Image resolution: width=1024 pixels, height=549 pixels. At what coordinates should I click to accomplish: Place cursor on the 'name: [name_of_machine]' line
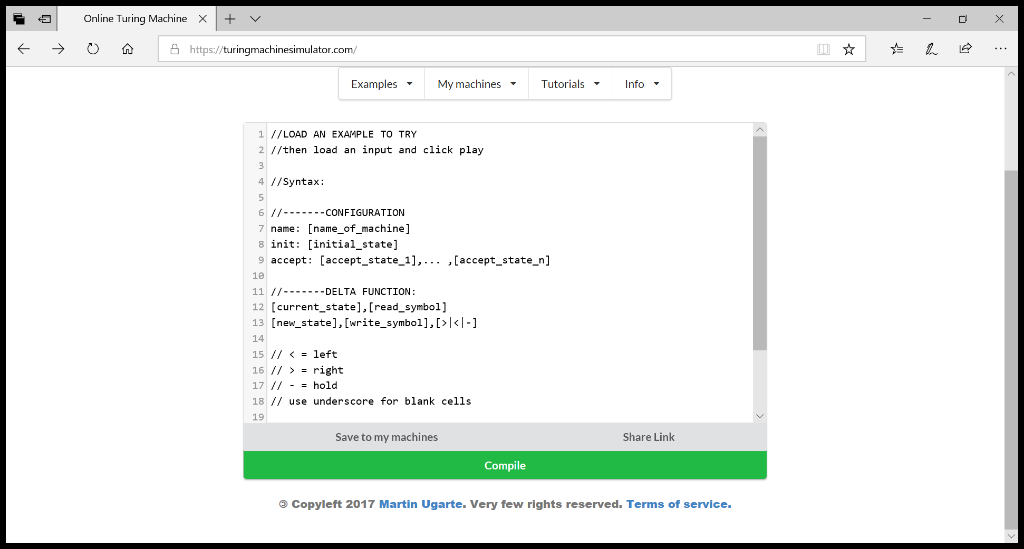tap(340, 228)
